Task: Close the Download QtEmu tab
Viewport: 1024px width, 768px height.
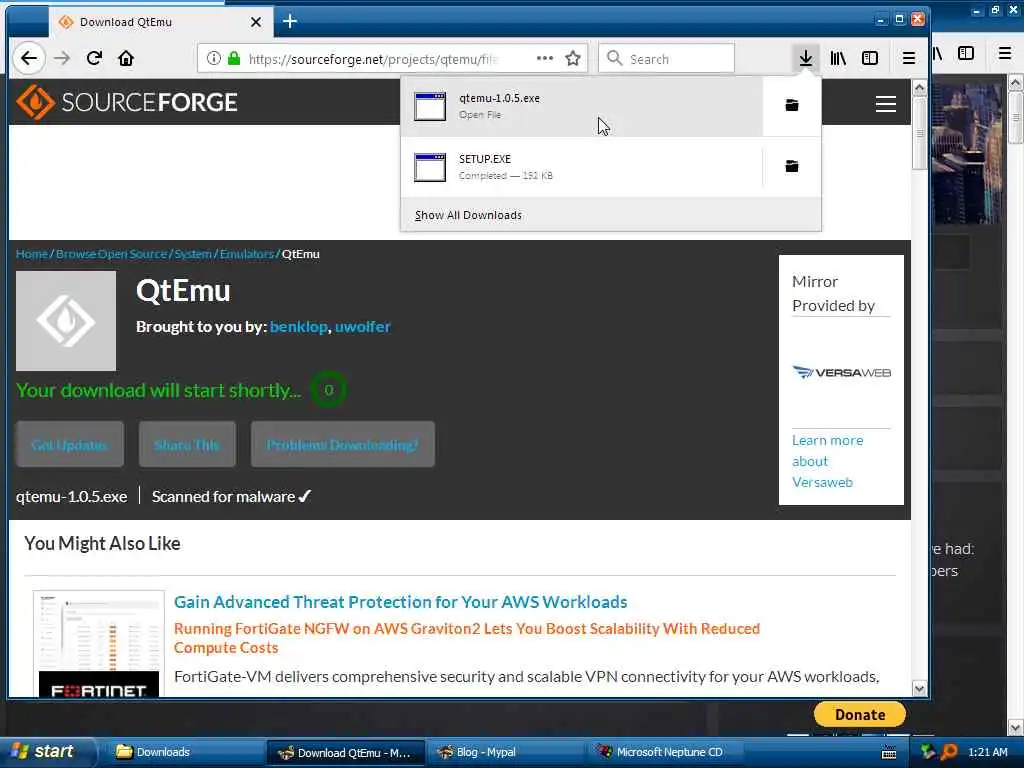Action: tap(256, 22)
